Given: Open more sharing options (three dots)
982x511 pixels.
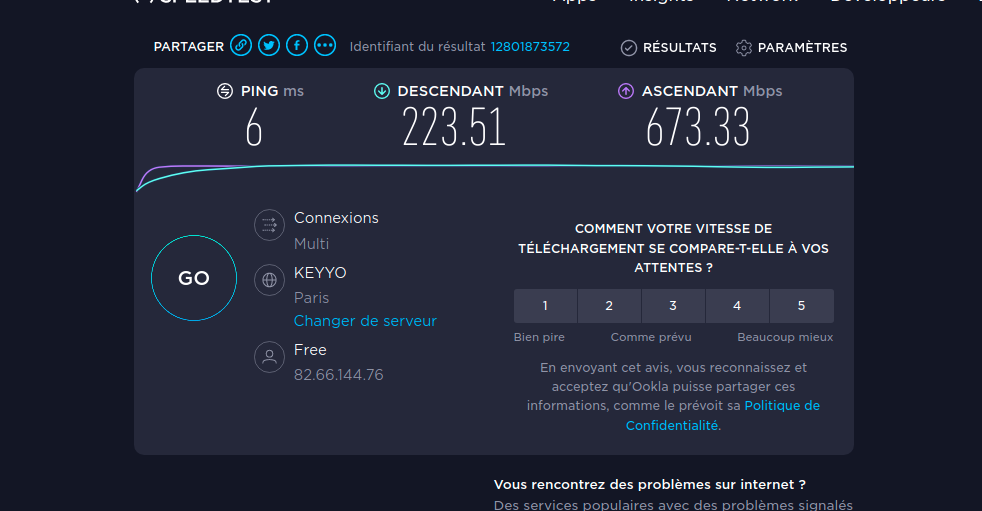Looking at the screenshot, I should pyautogui.click(x=325, y=46).
